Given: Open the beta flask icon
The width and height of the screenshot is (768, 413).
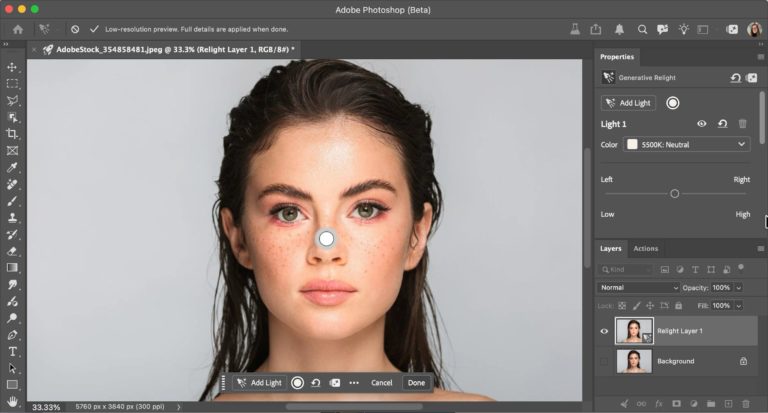Looking at the screenshot, I should (575, 29).
